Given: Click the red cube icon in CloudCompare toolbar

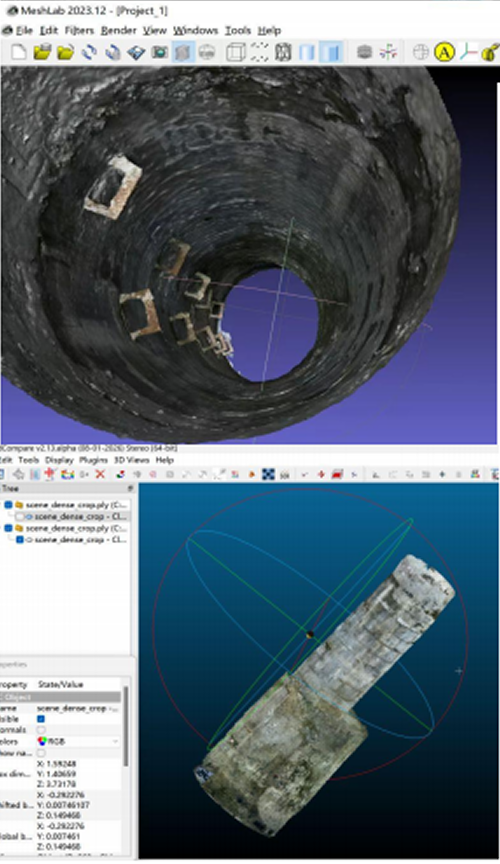Looking at the screenshot, I should coord(337,474).
